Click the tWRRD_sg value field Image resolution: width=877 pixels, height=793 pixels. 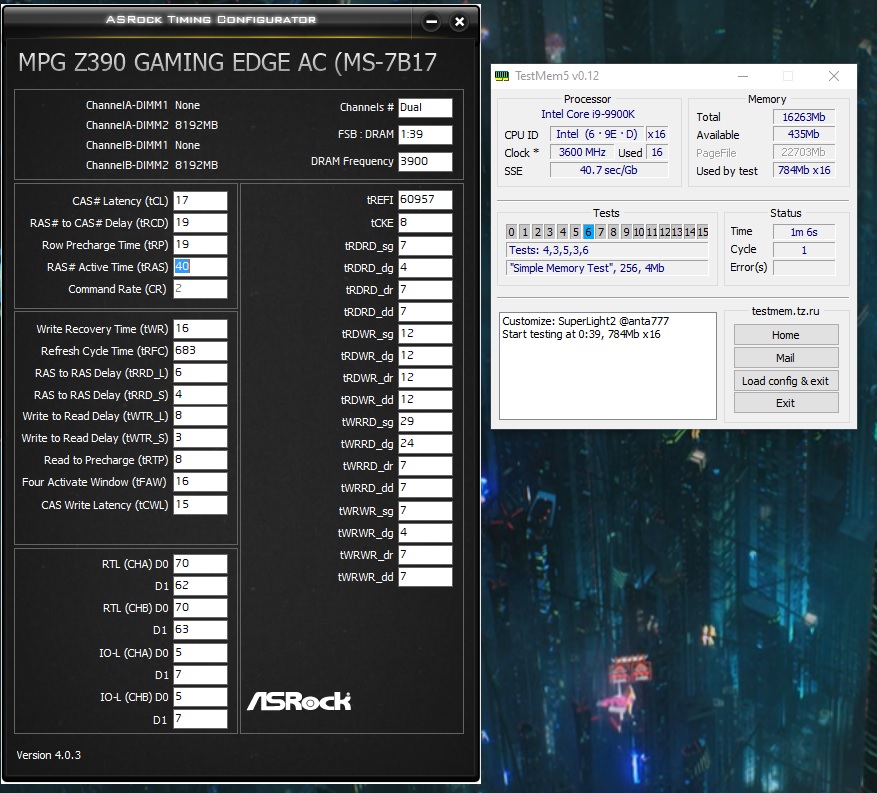(425, 422)
